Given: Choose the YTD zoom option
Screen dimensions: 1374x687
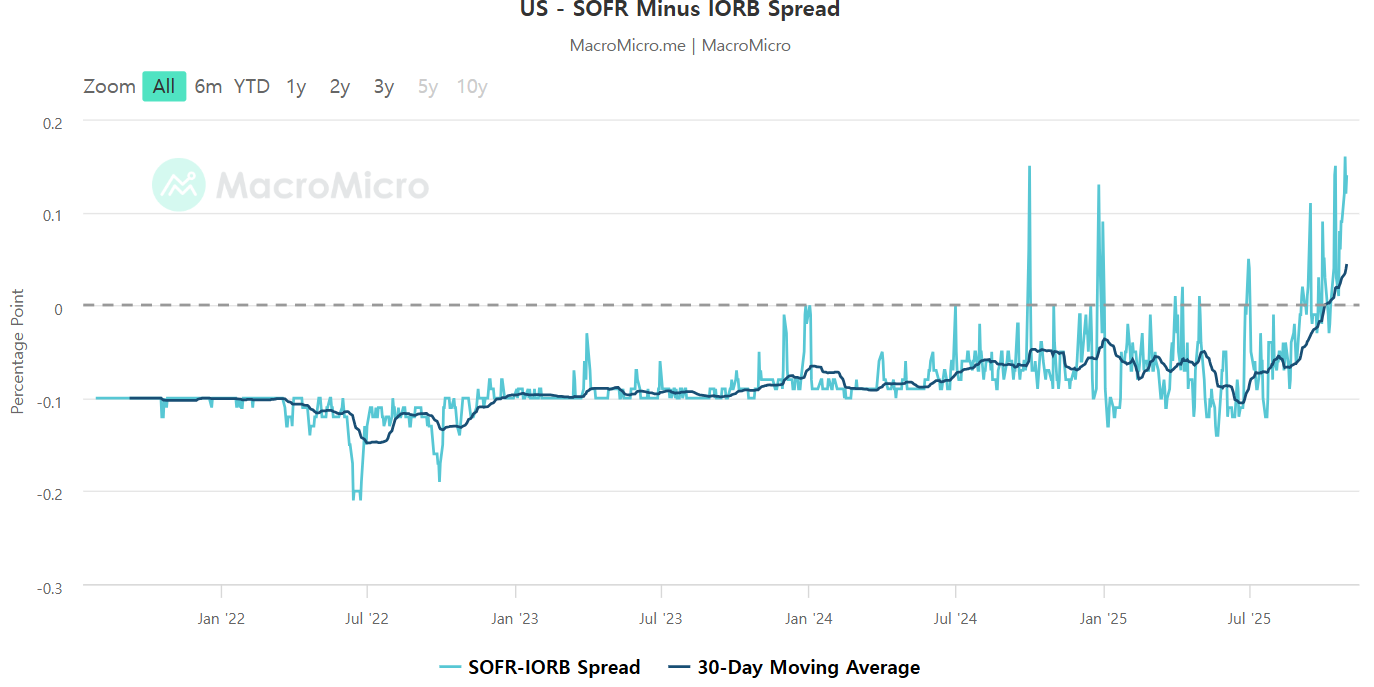Looking at the screenshot, I should point(252,86).
